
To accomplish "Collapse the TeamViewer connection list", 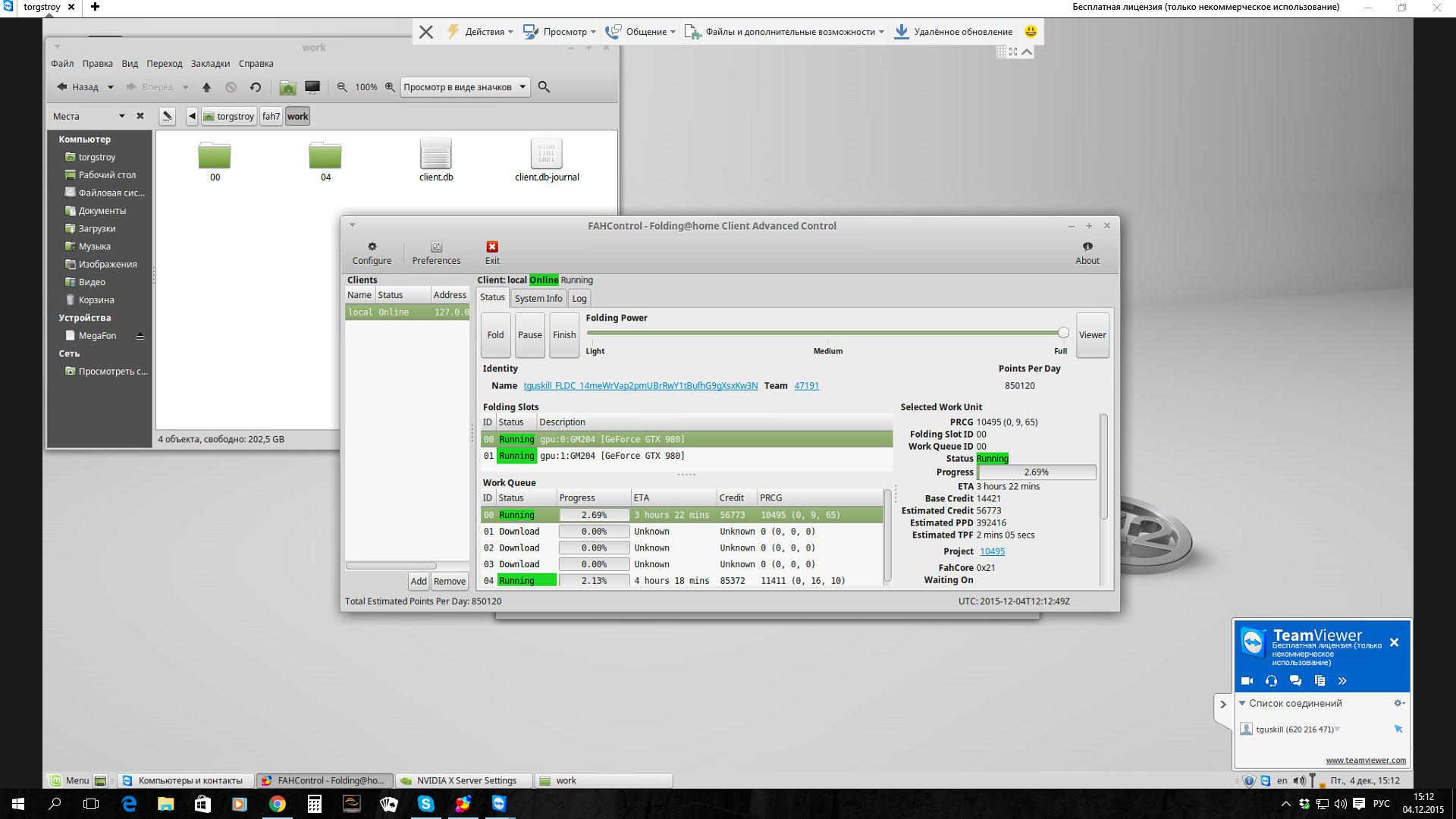I will coord(1242,703).
